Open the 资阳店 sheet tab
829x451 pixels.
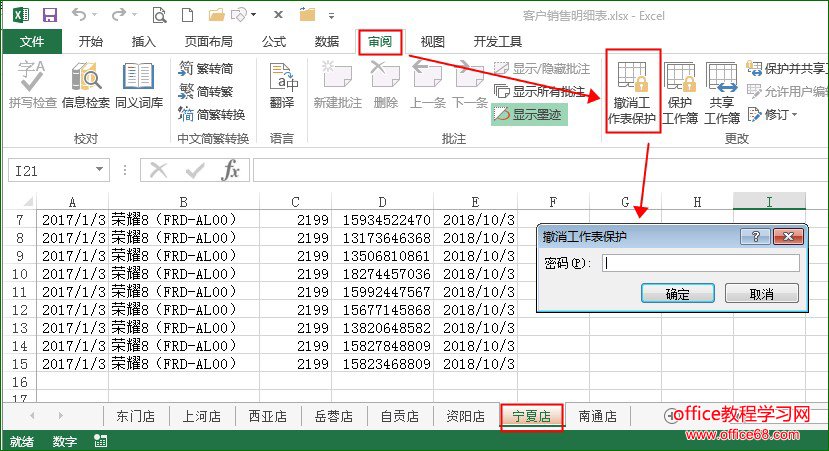(465, 417)
